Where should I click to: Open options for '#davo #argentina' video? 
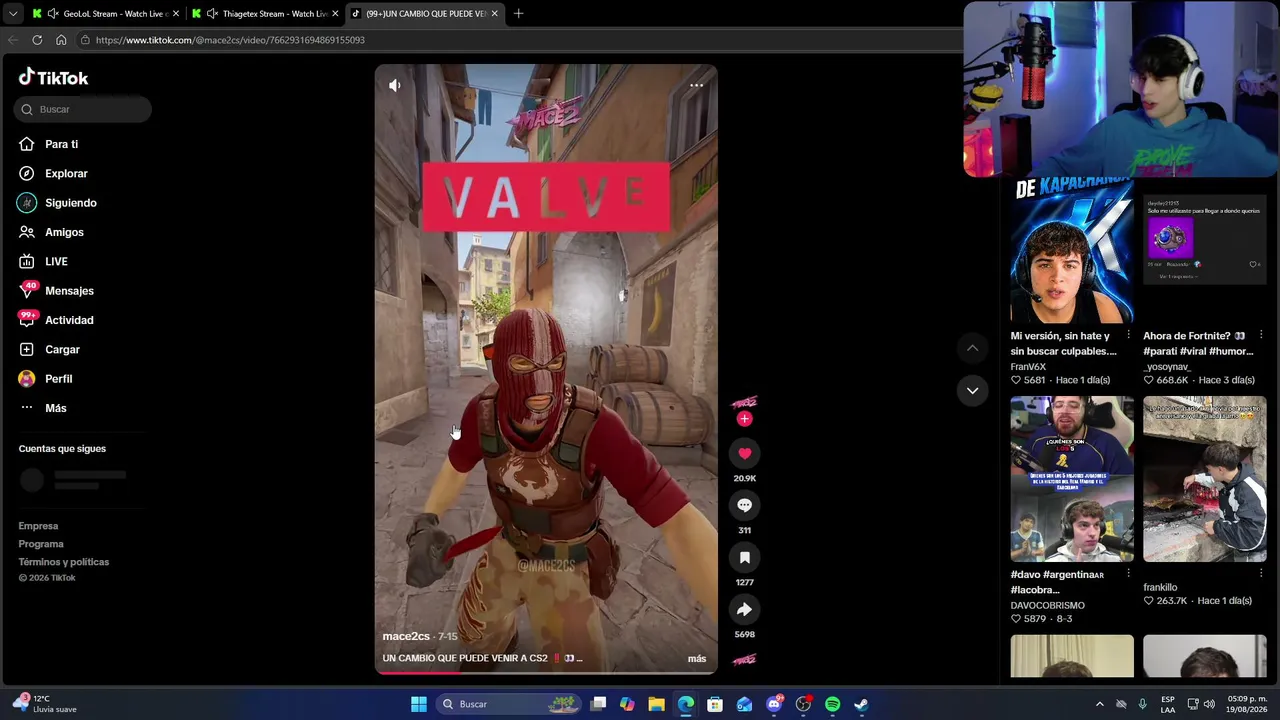(x=1128, y=574)
